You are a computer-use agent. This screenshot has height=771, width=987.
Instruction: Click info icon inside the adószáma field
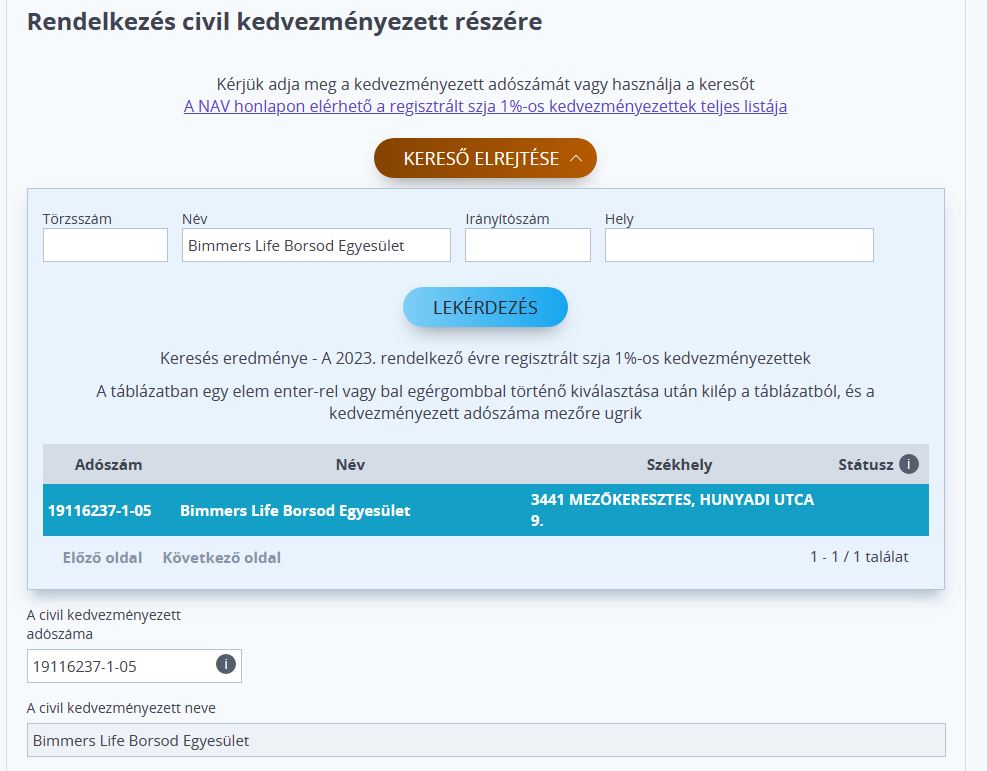[226, 665]
